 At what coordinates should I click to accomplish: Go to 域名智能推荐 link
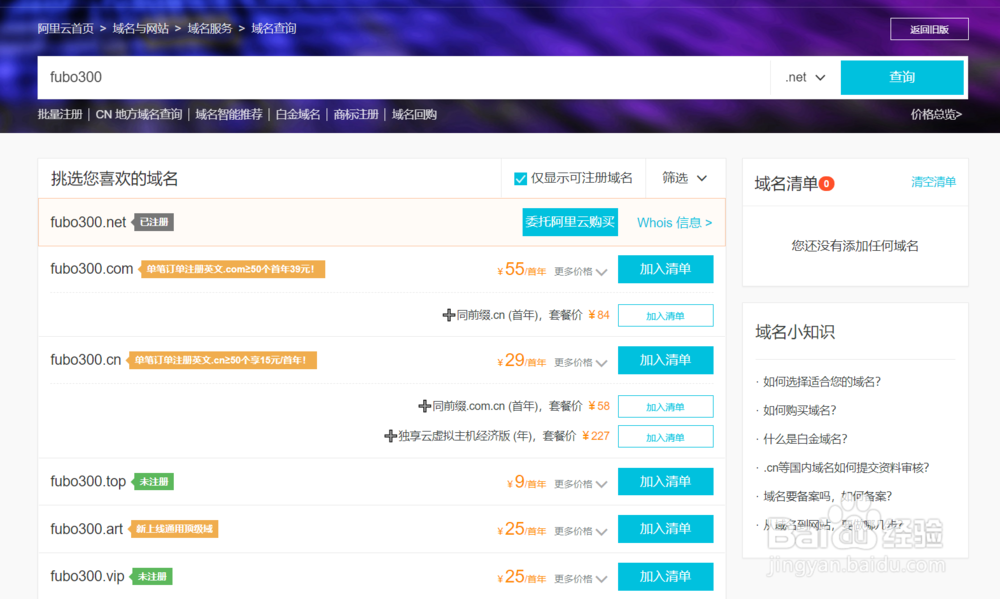(x=229, y=114)
